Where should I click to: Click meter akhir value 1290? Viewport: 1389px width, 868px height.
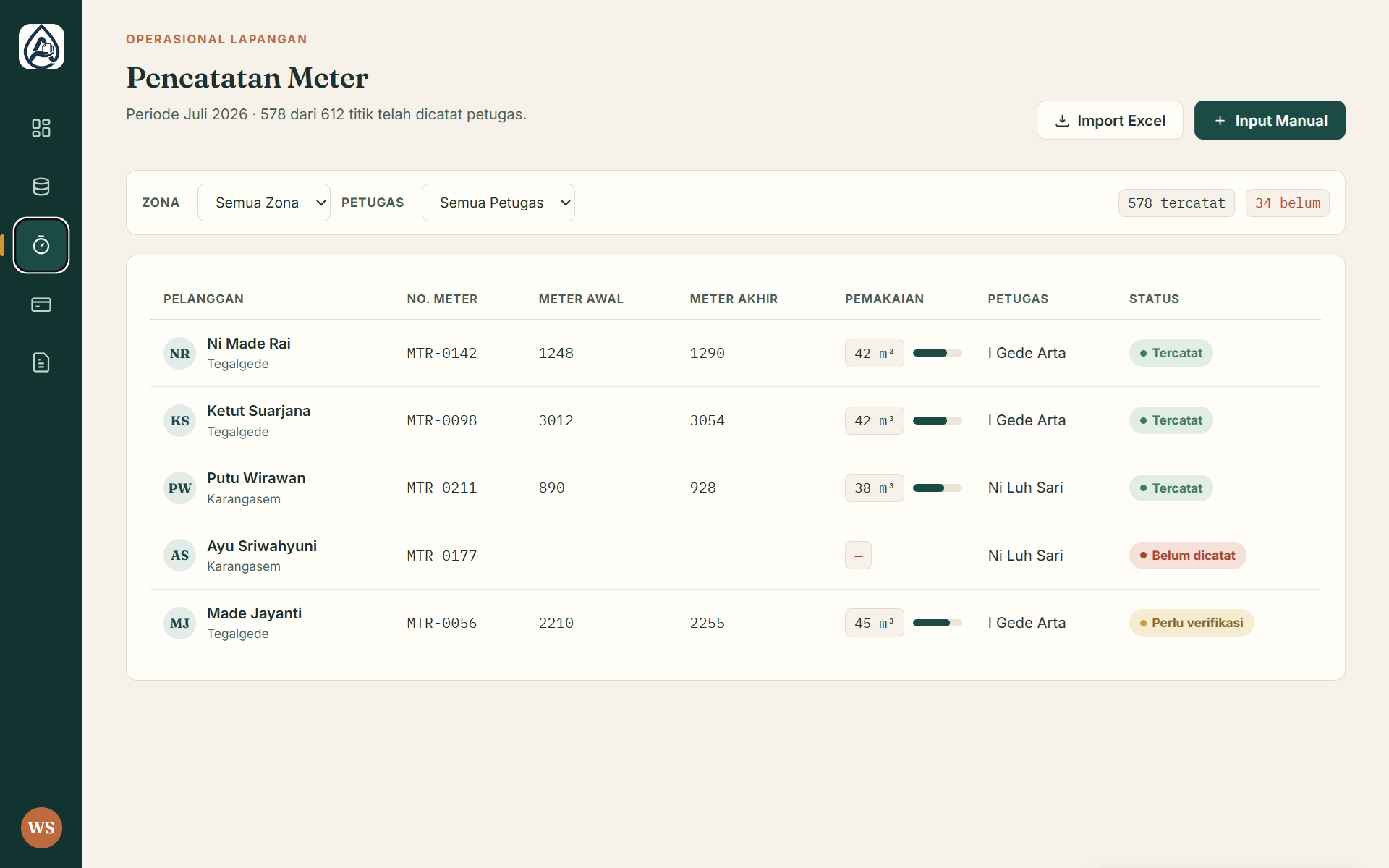tap(707, 353)
